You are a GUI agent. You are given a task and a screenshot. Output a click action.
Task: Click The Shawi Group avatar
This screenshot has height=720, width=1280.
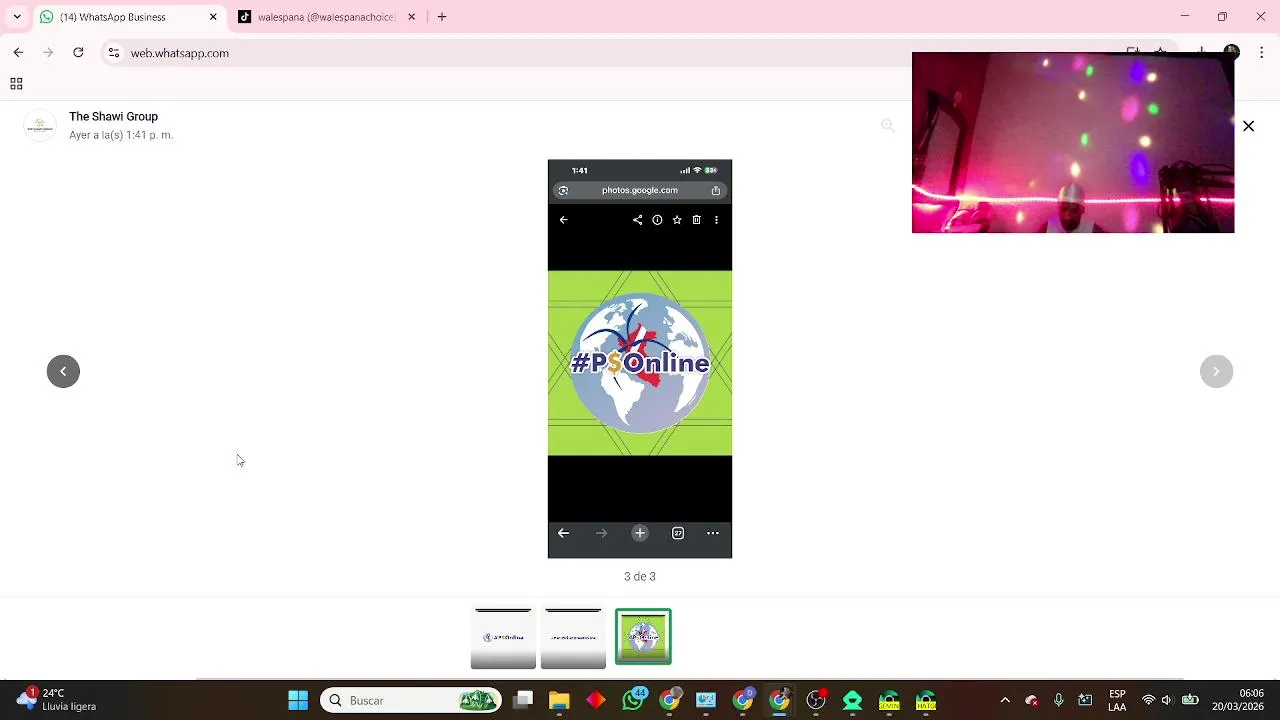pos(40,125)
